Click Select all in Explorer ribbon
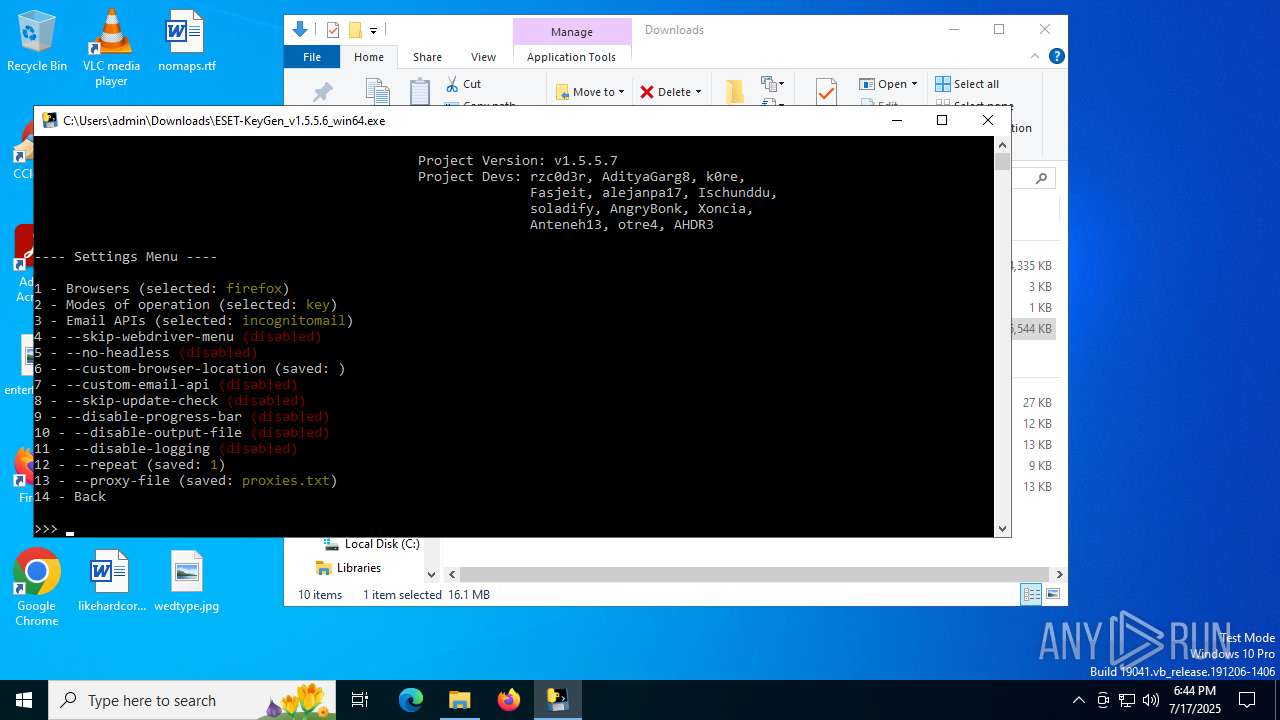The width and height of the screenshot is (1280, 720). (x=967, y=84)
